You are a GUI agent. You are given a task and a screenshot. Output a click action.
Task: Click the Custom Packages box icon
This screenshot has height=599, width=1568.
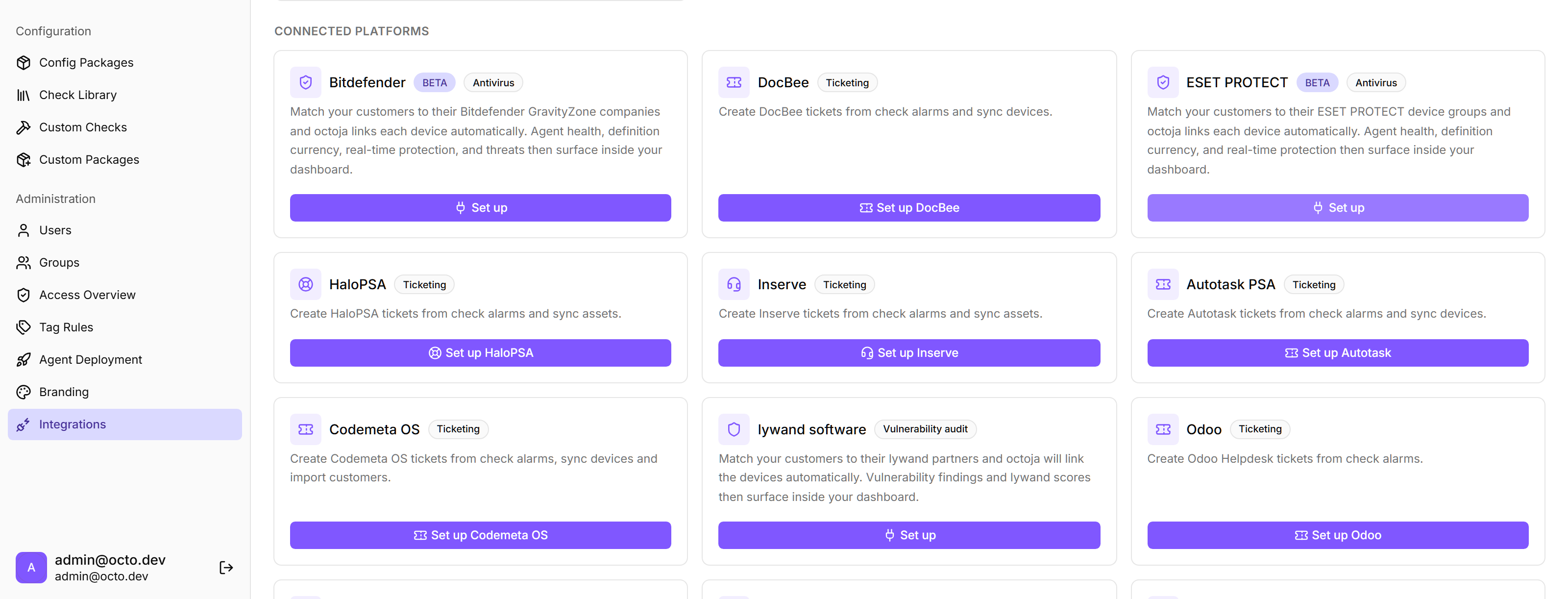23,159
